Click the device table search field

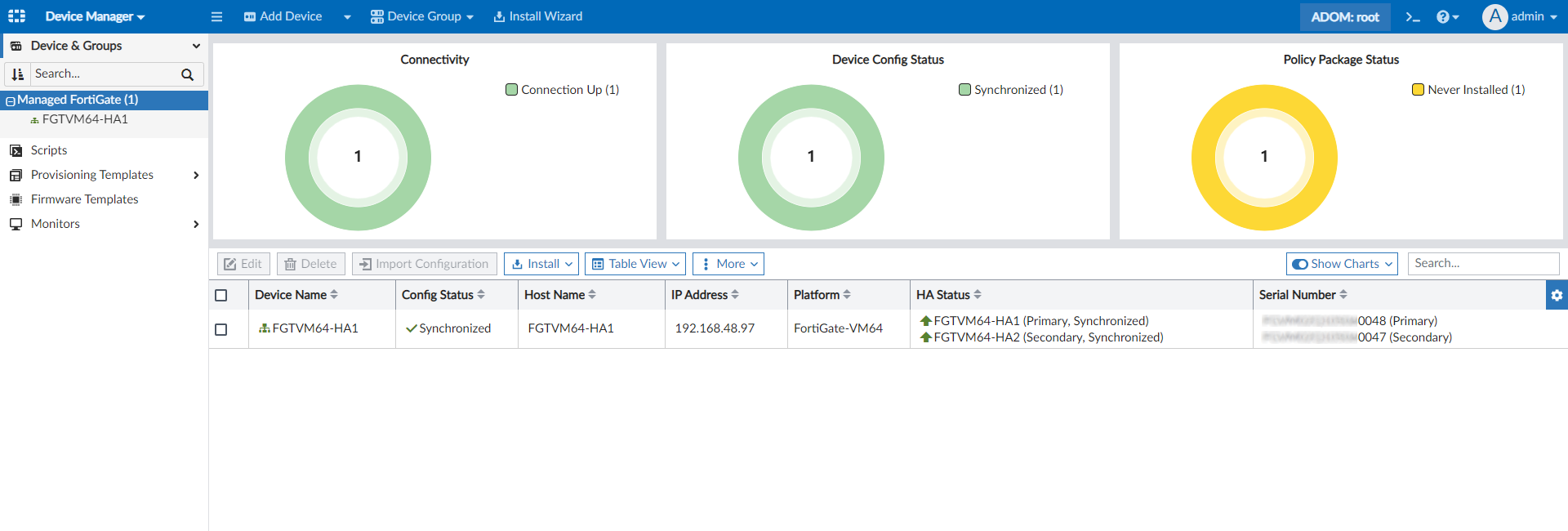[x=1482, y=264]
